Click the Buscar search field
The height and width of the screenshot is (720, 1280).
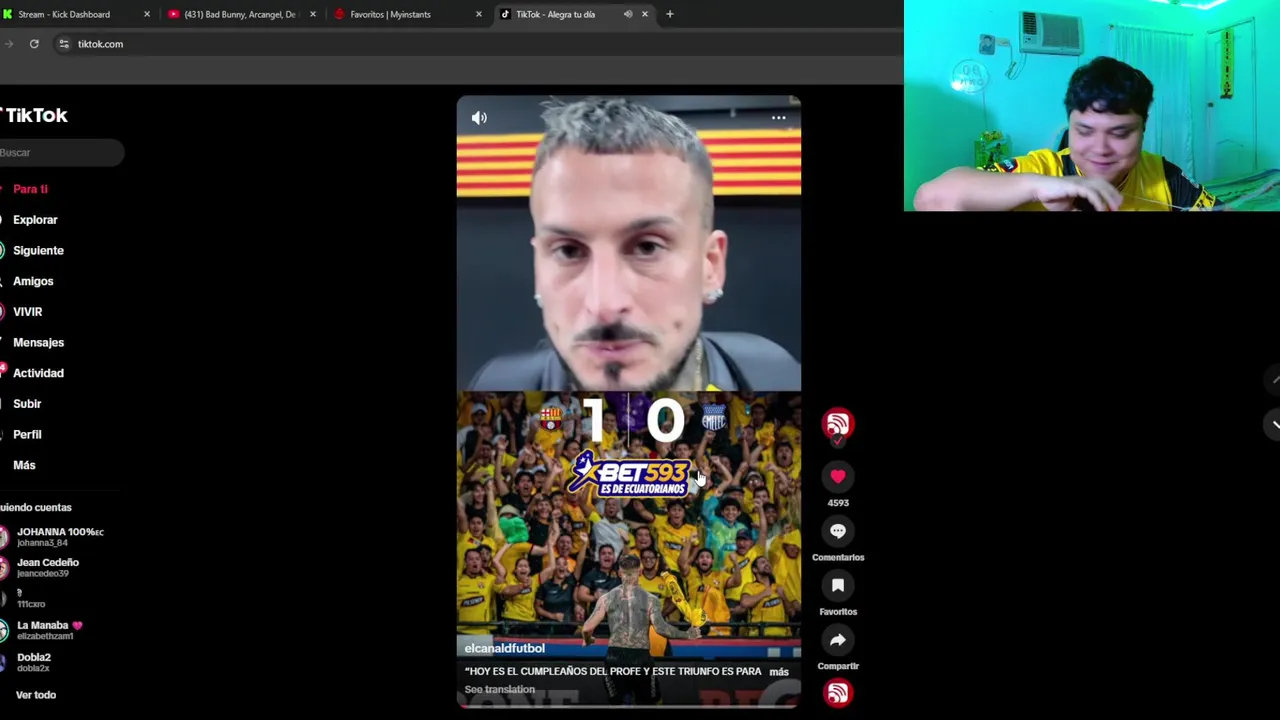(x=60, y=153)
